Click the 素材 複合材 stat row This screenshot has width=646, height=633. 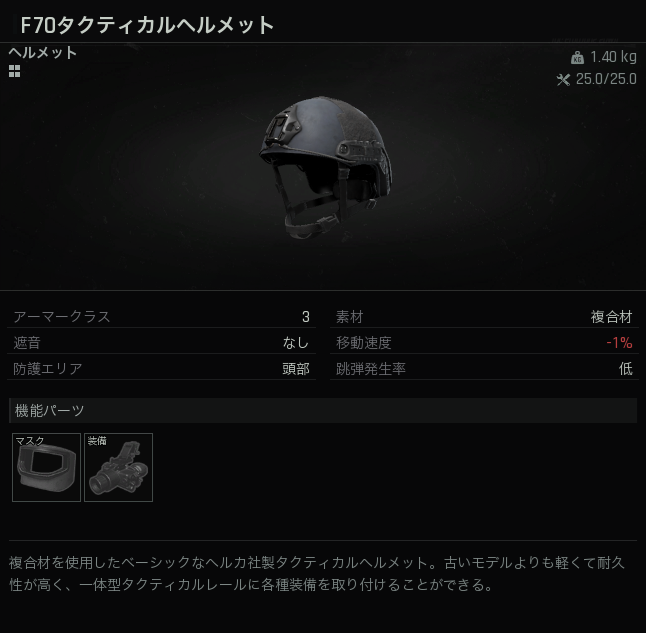coord(484,316)
